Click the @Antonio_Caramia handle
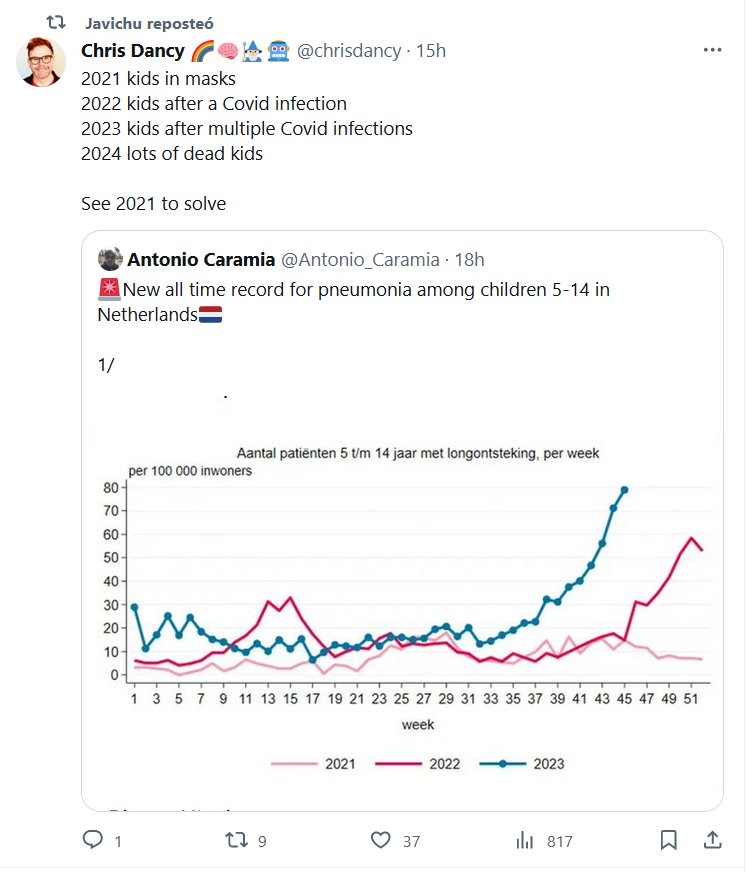 pos(360,260)
